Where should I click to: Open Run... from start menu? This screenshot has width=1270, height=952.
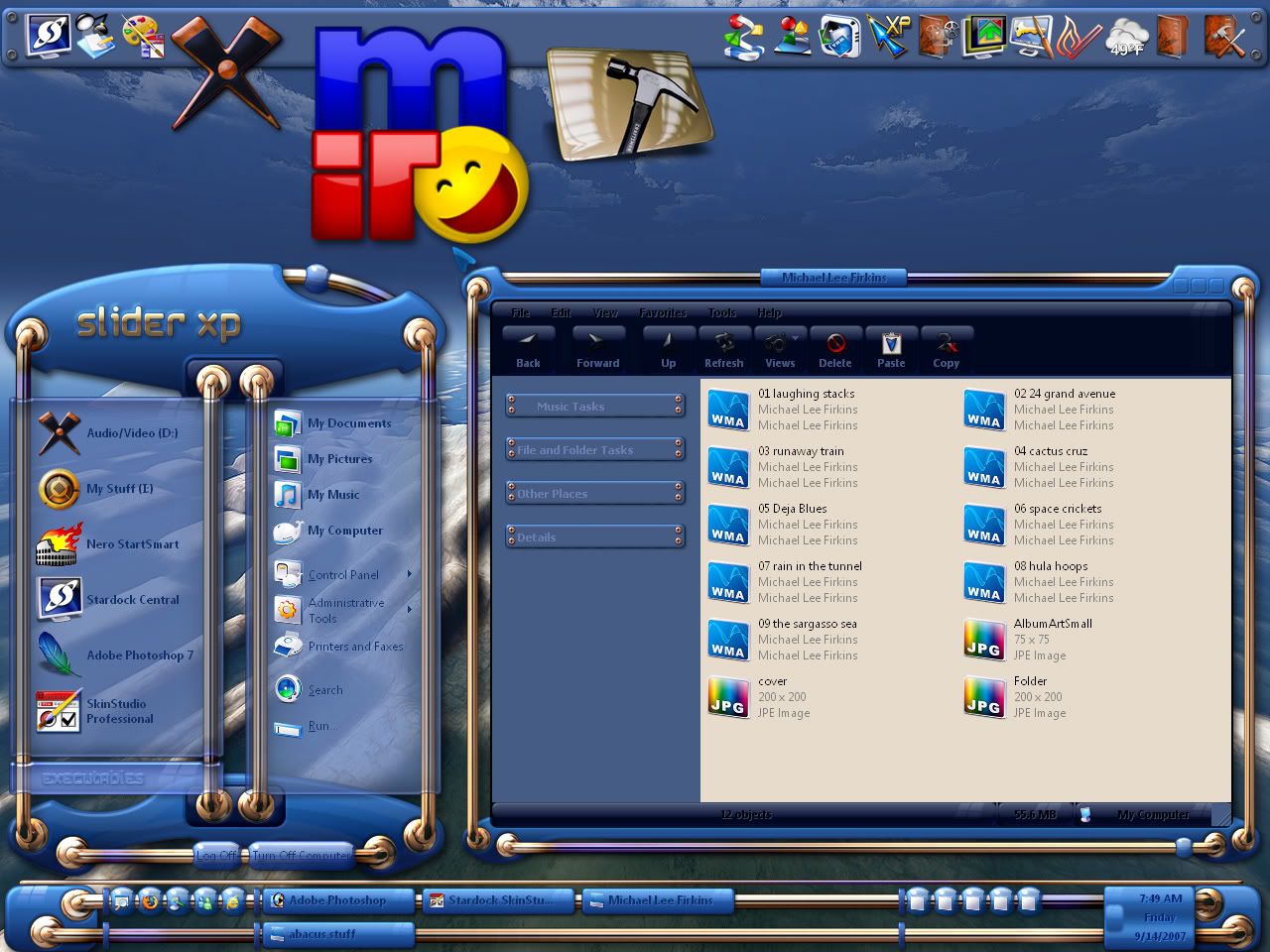[306, 726]
